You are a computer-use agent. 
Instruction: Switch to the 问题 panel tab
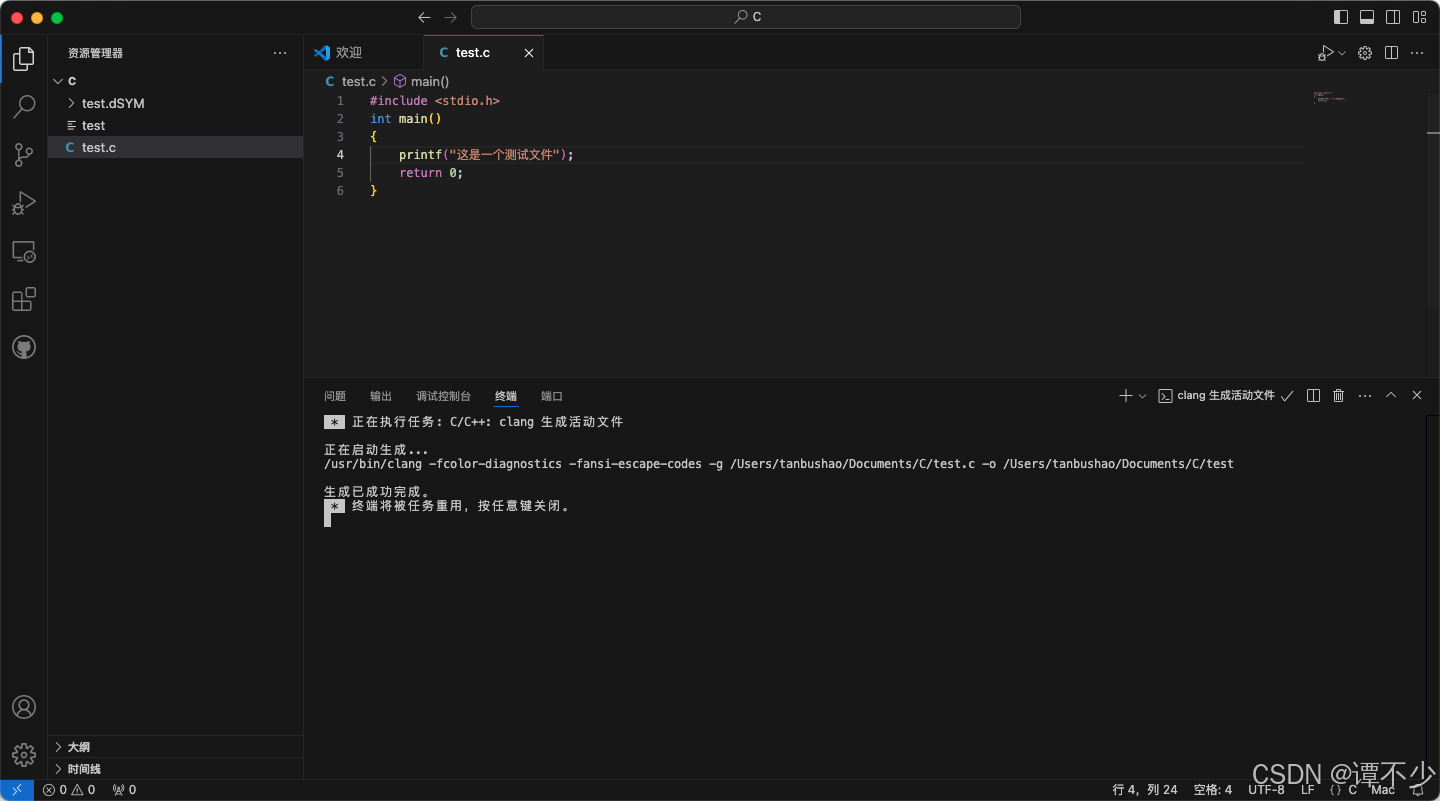click(335, 395)
